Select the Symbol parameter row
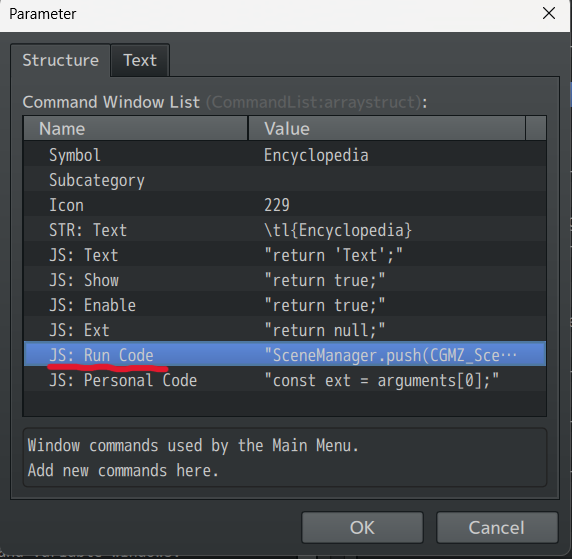Image resolution: width=572 pixels, height=559 pixels. [x=285, y=155]
